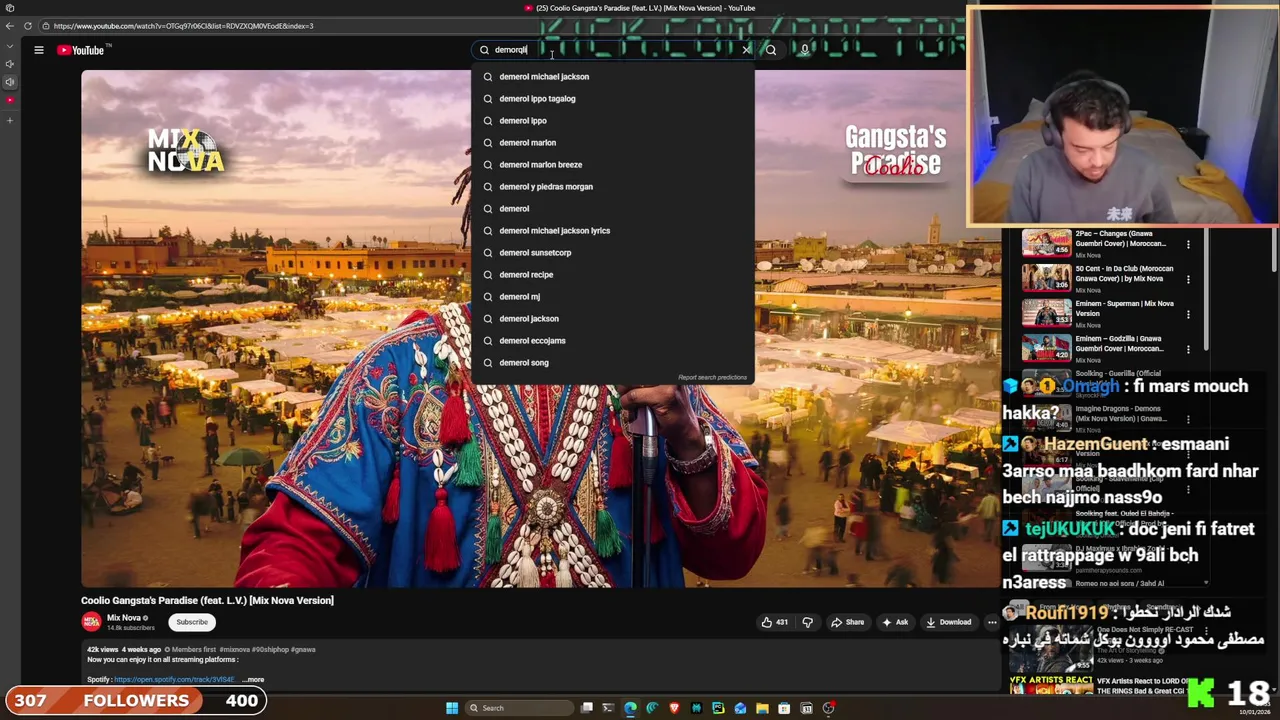Open OBS Studio icon on taskbar
Screen dimensions: 1280x720
tap(829, 708)
